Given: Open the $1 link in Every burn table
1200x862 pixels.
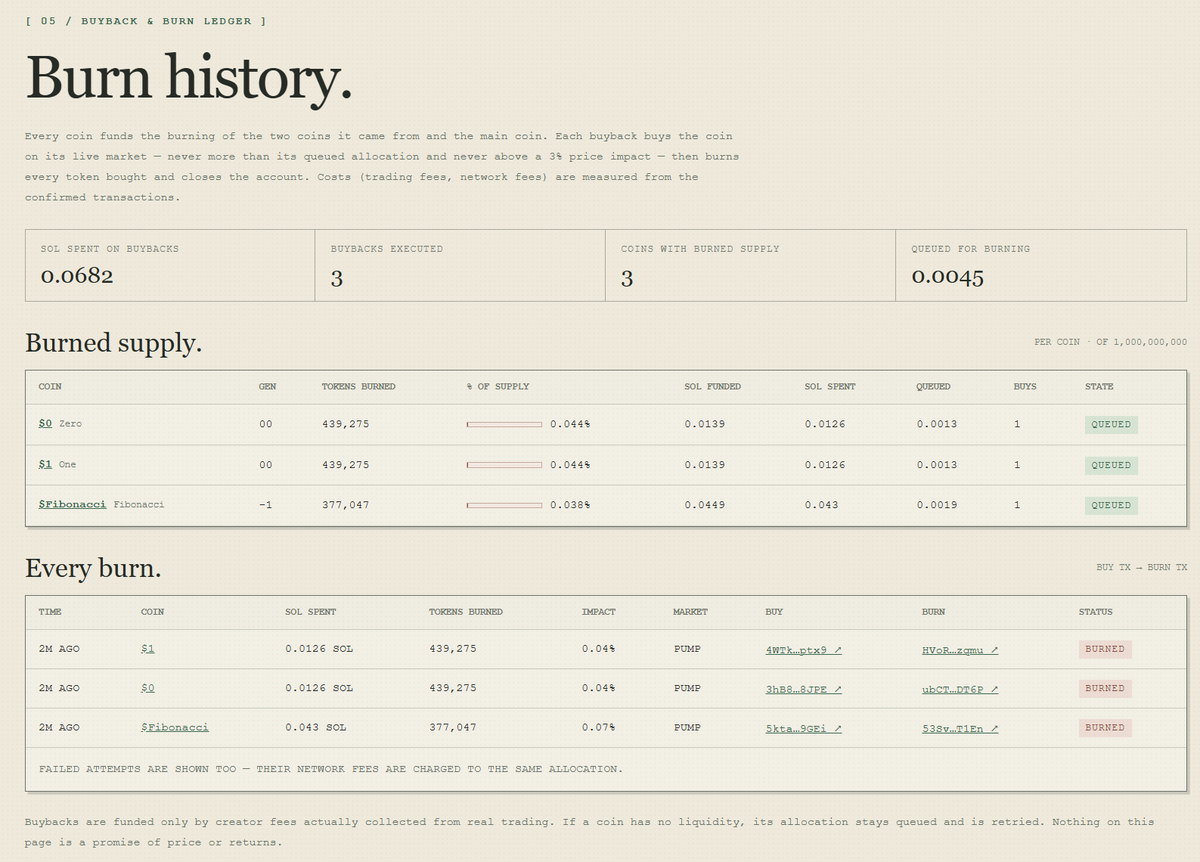Looking at the screenshot, I should (148, 649).
